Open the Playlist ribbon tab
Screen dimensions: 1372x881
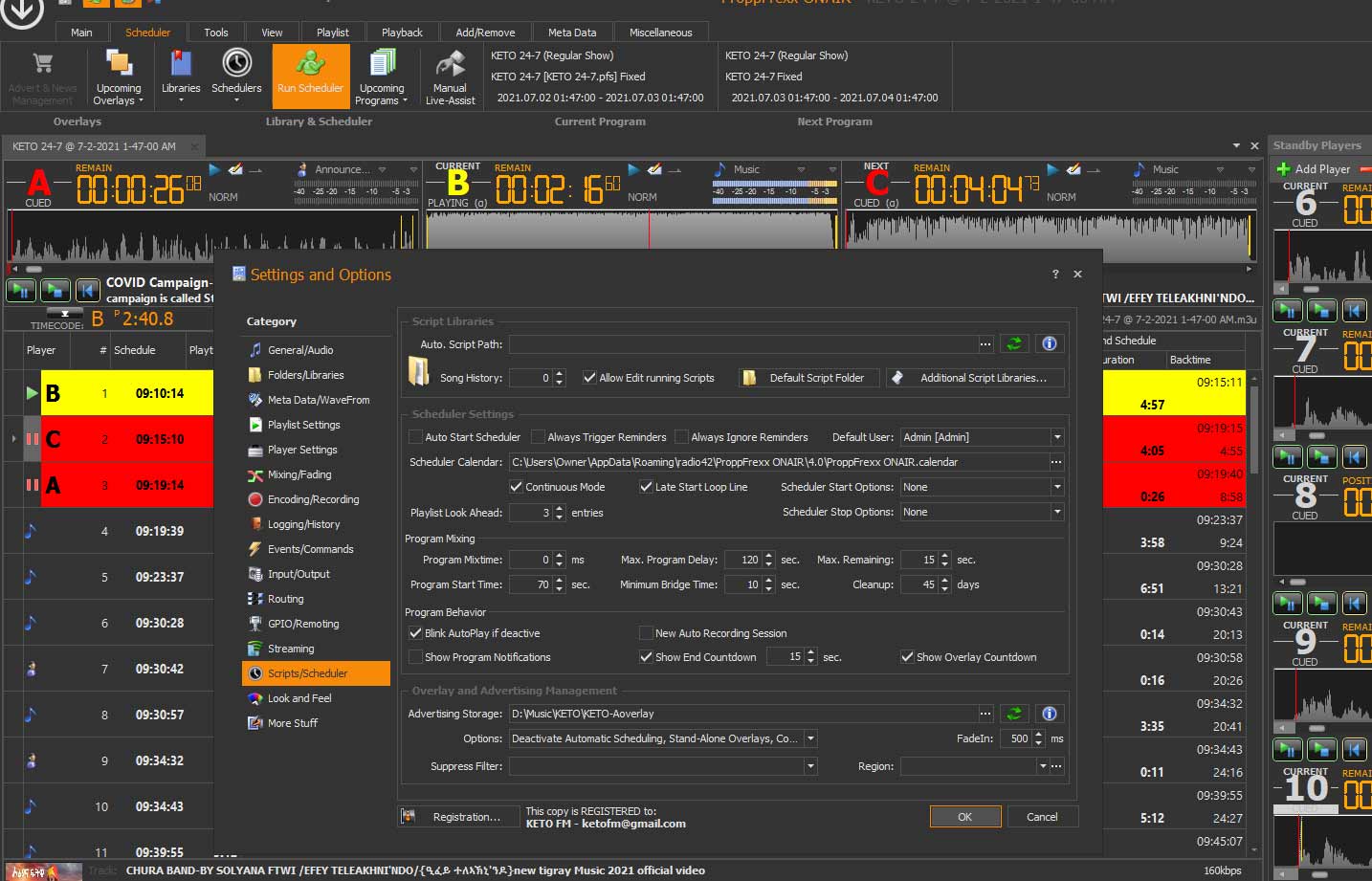click(333, 33)
